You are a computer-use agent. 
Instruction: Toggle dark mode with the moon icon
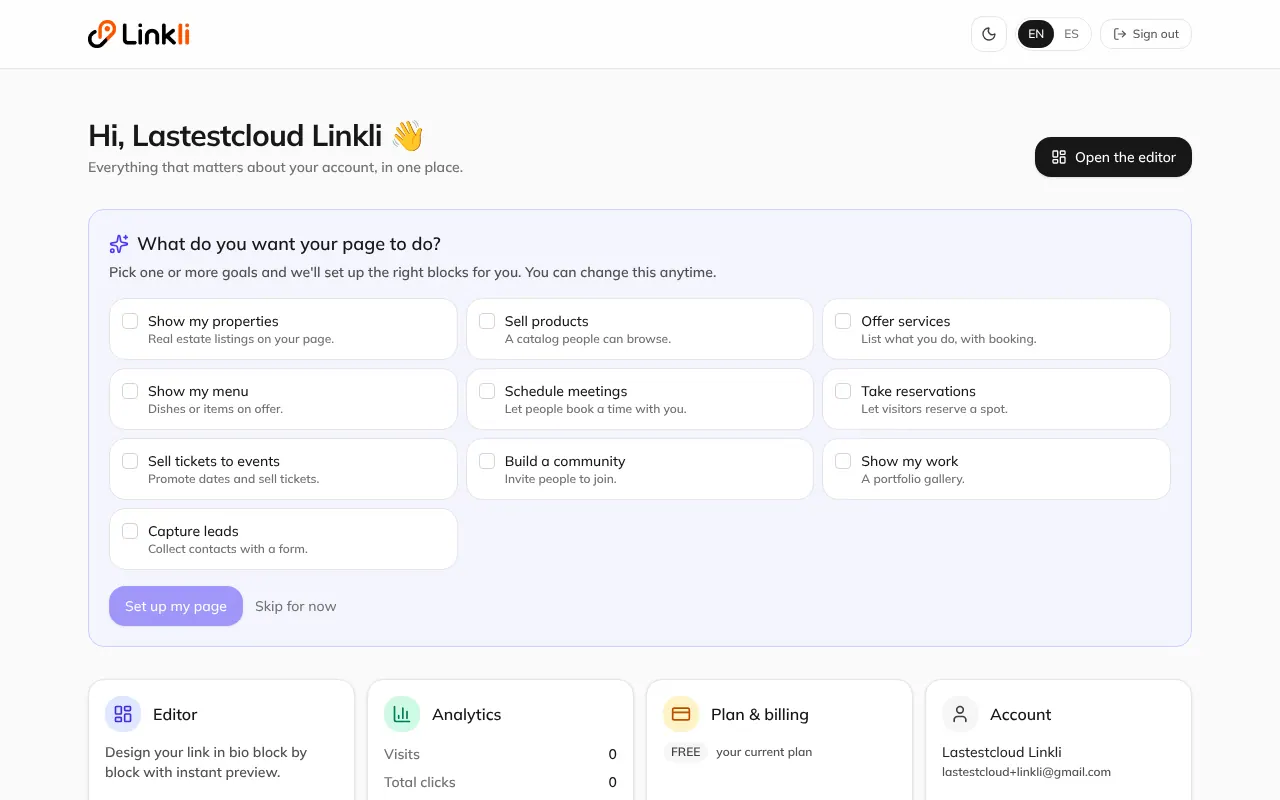tap(989, 34)
